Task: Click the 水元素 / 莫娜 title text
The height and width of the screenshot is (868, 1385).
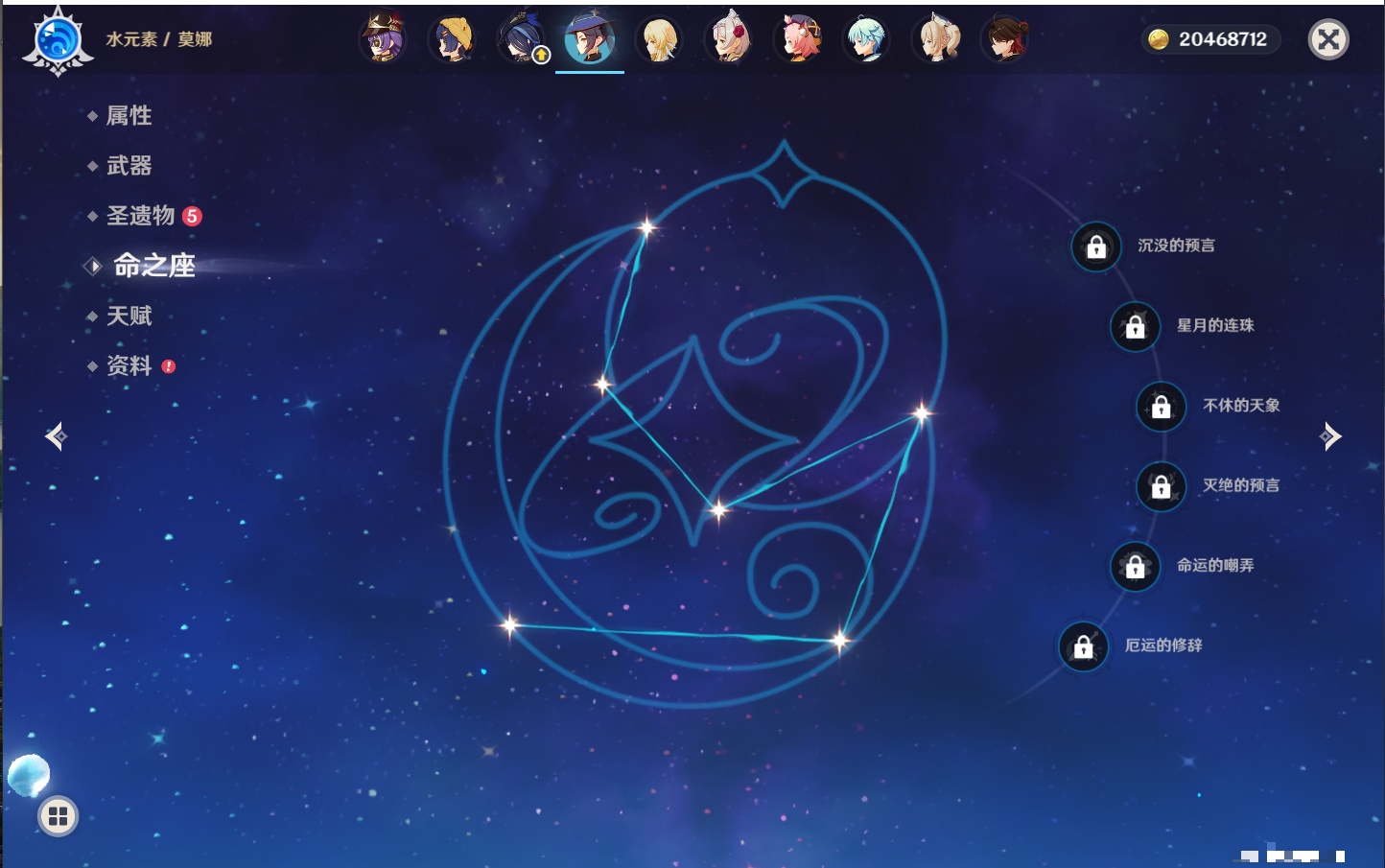Action: tap(159, 39)
